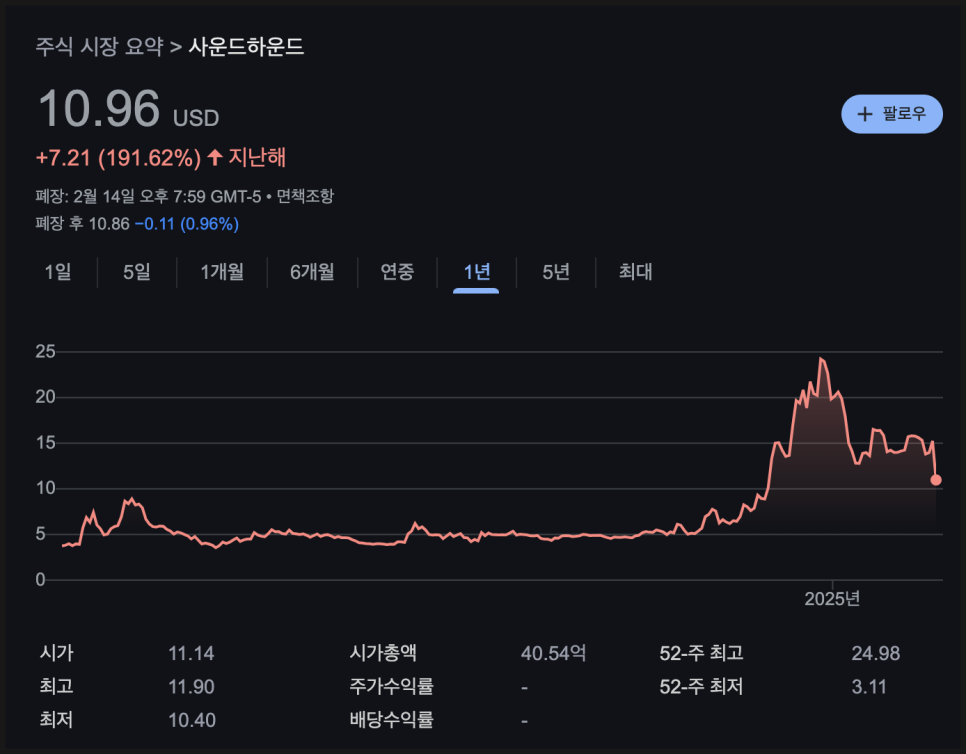This screenshot has height=754, width=966.
Task: Click the after-hours −0.11 (0.96%) text
Action: pyautogui.click(x=187, y=224)
